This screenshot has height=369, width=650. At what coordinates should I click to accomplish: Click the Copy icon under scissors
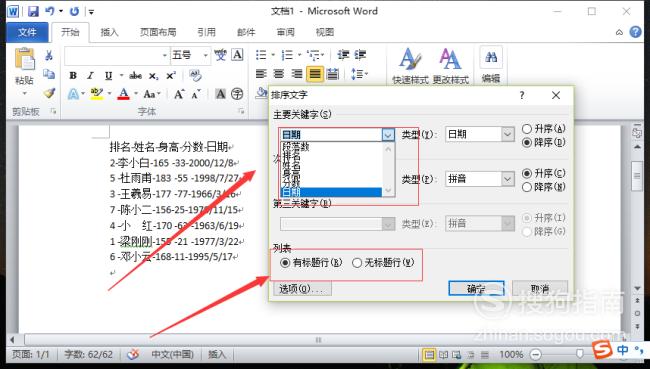(x=49, y=74)
